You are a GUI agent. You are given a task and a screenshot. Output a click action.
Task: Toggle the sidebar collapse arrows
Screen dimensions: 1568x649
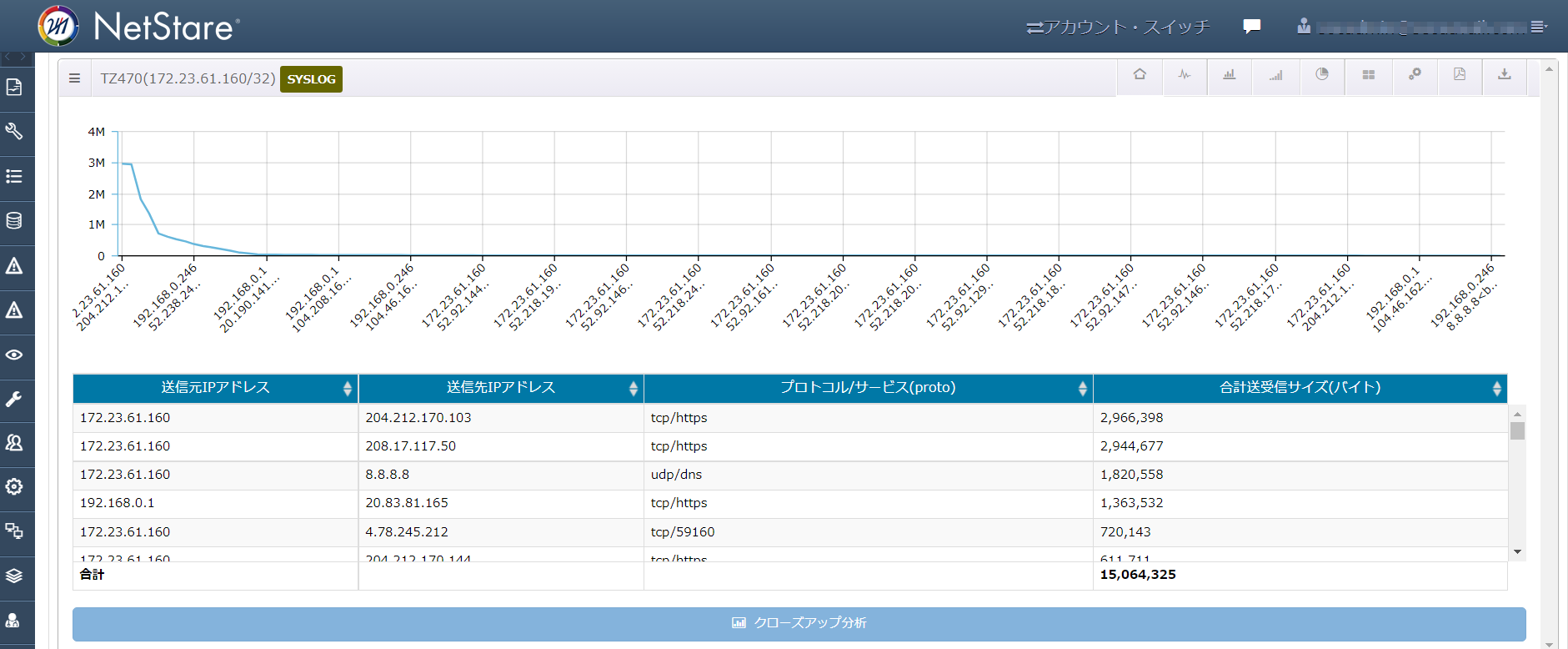[x=16, y=58]
